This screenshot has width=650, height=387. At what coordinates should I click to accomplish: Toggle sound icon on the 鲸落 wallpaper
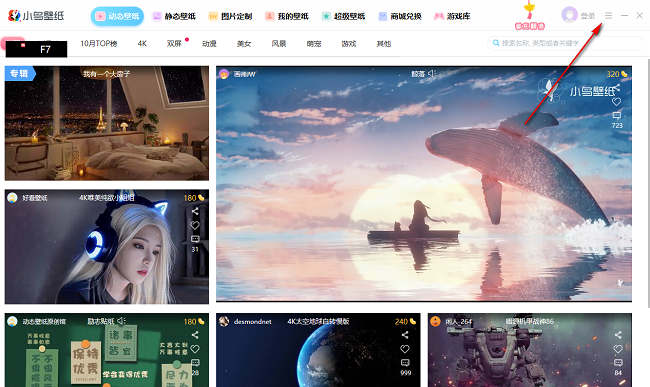pos(432,73)
